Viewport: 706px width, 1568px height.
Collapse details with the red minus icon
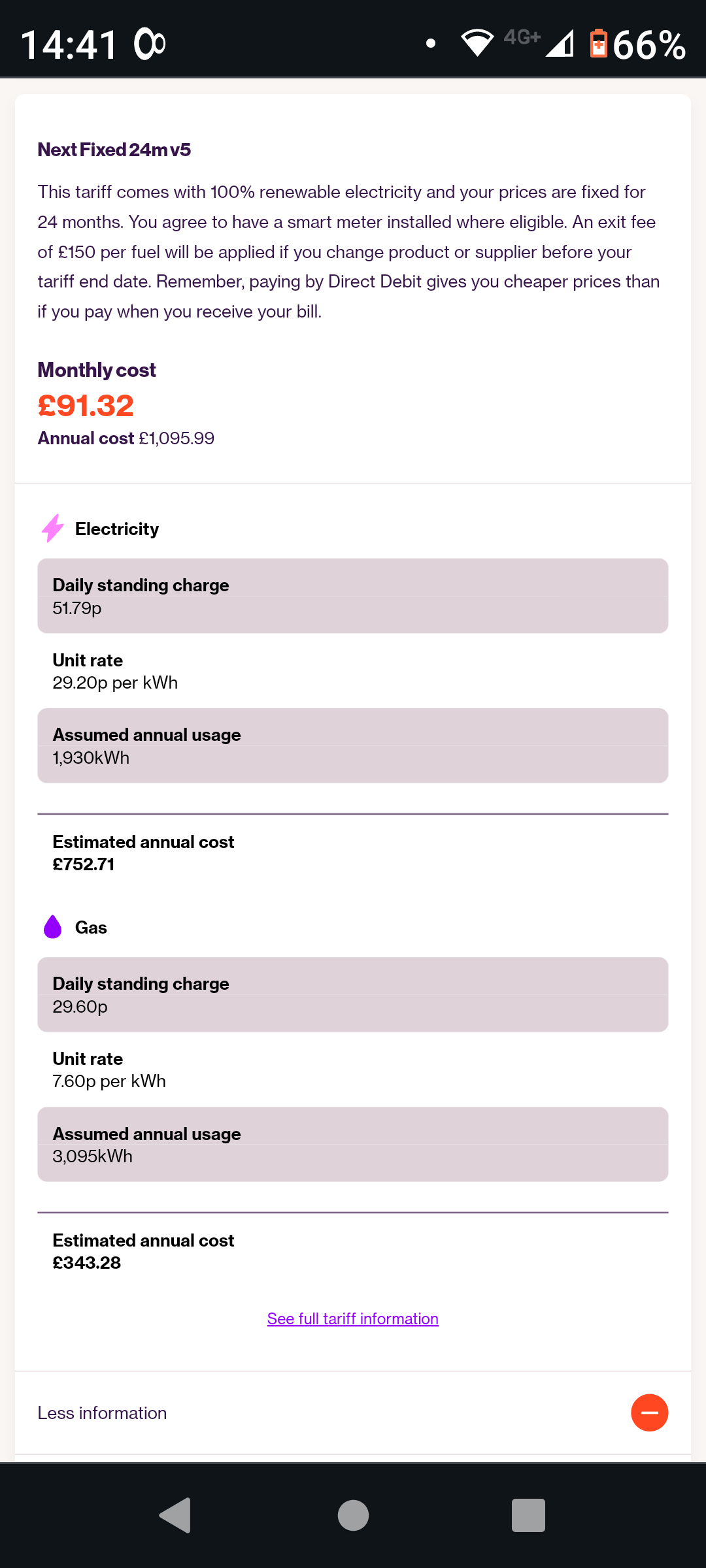click(649, 1413)
